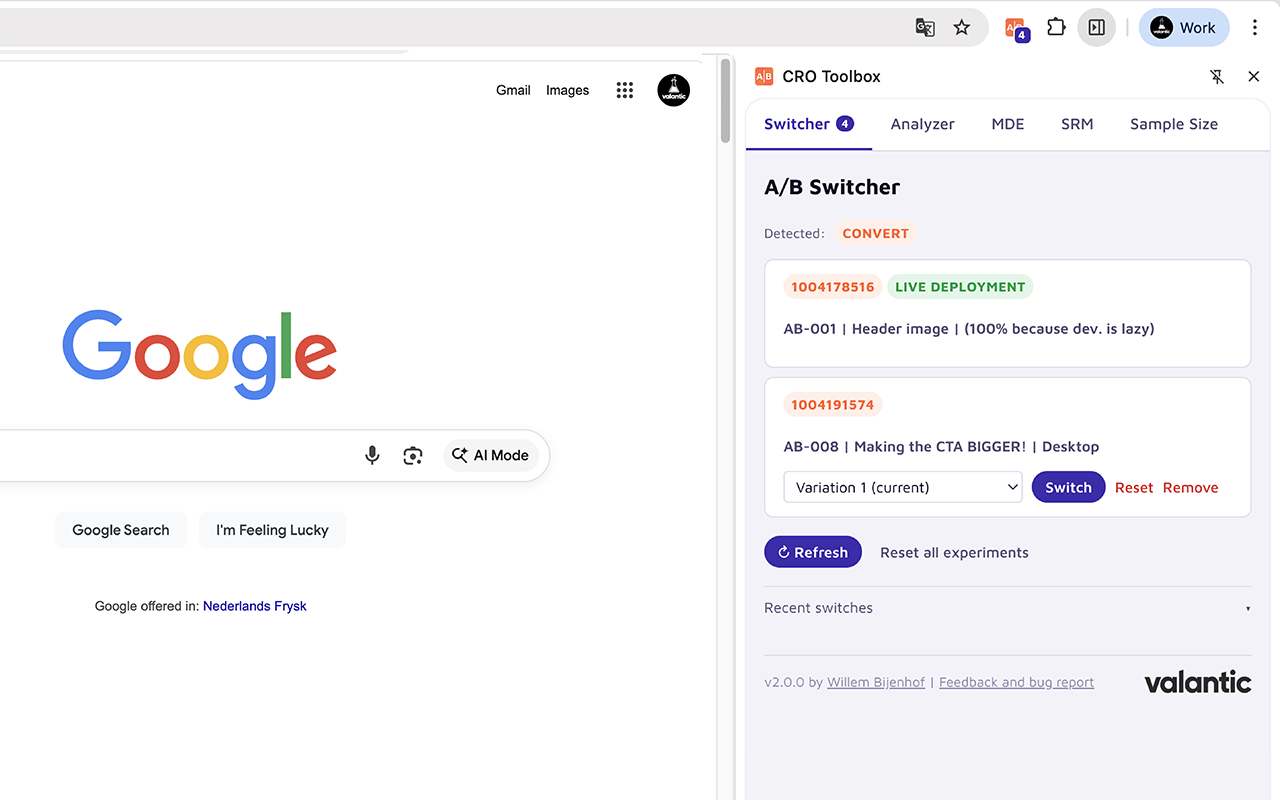This screenshot has width=1280, height=800.
Task: Click the Refresh button
Action: (x=813, y=552)
